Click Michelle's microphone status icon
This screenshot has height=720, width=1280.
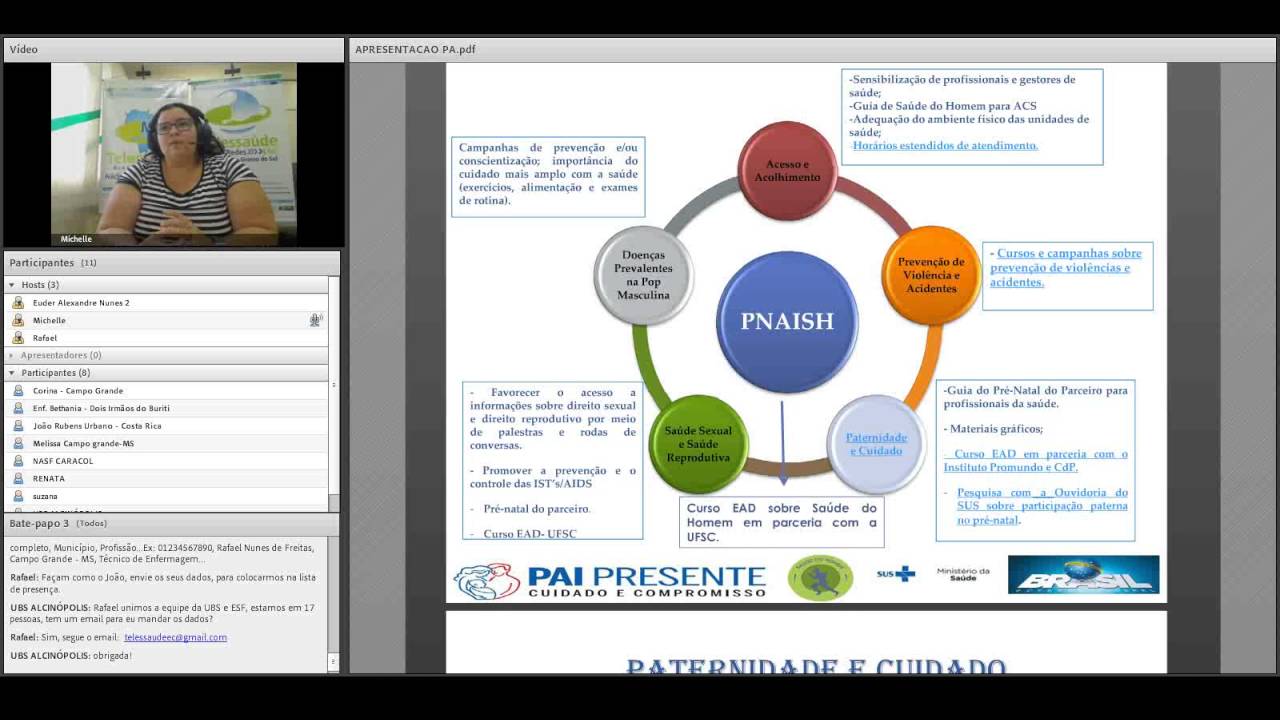[315, 320]
